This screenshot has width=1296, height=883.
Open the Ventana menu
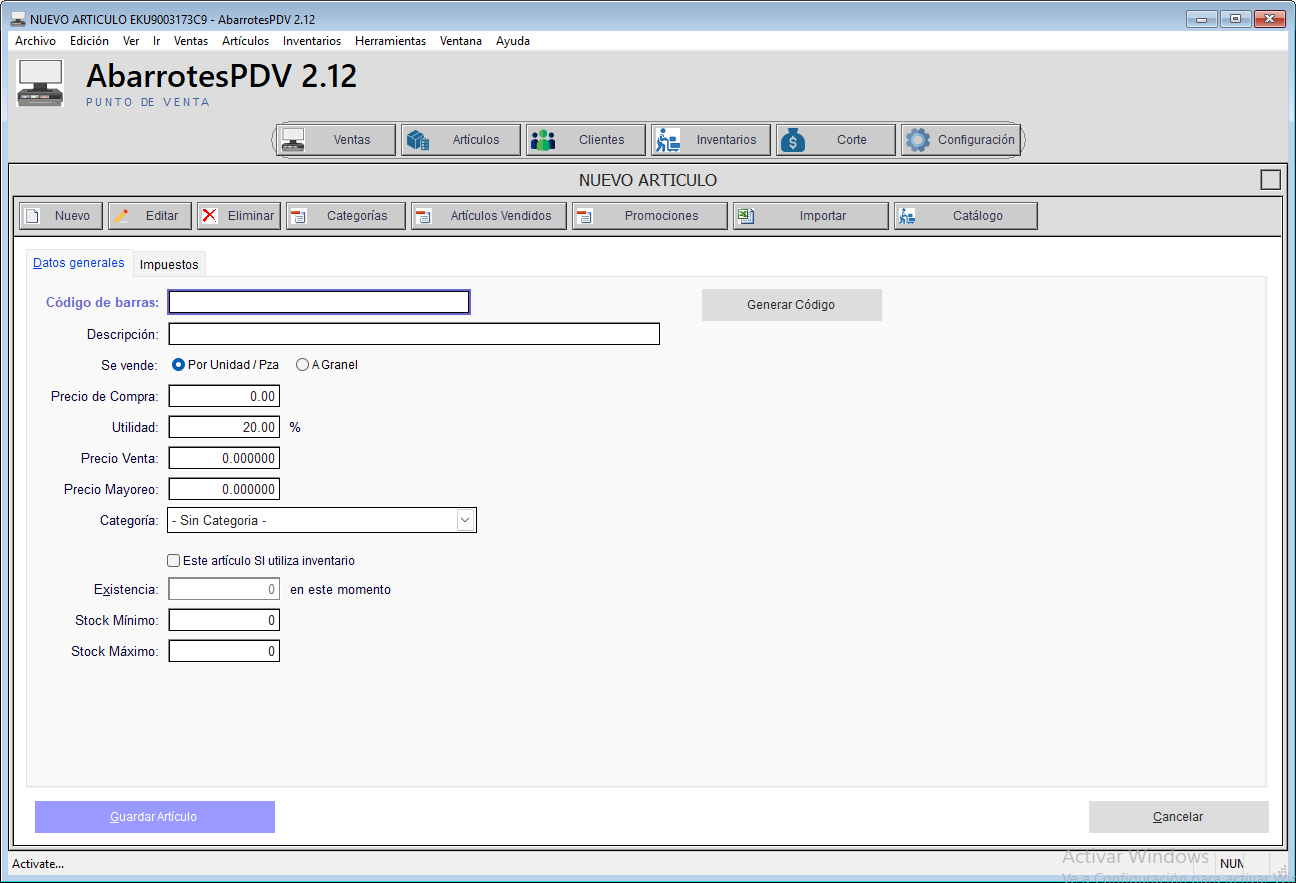[x=461, y=41]
